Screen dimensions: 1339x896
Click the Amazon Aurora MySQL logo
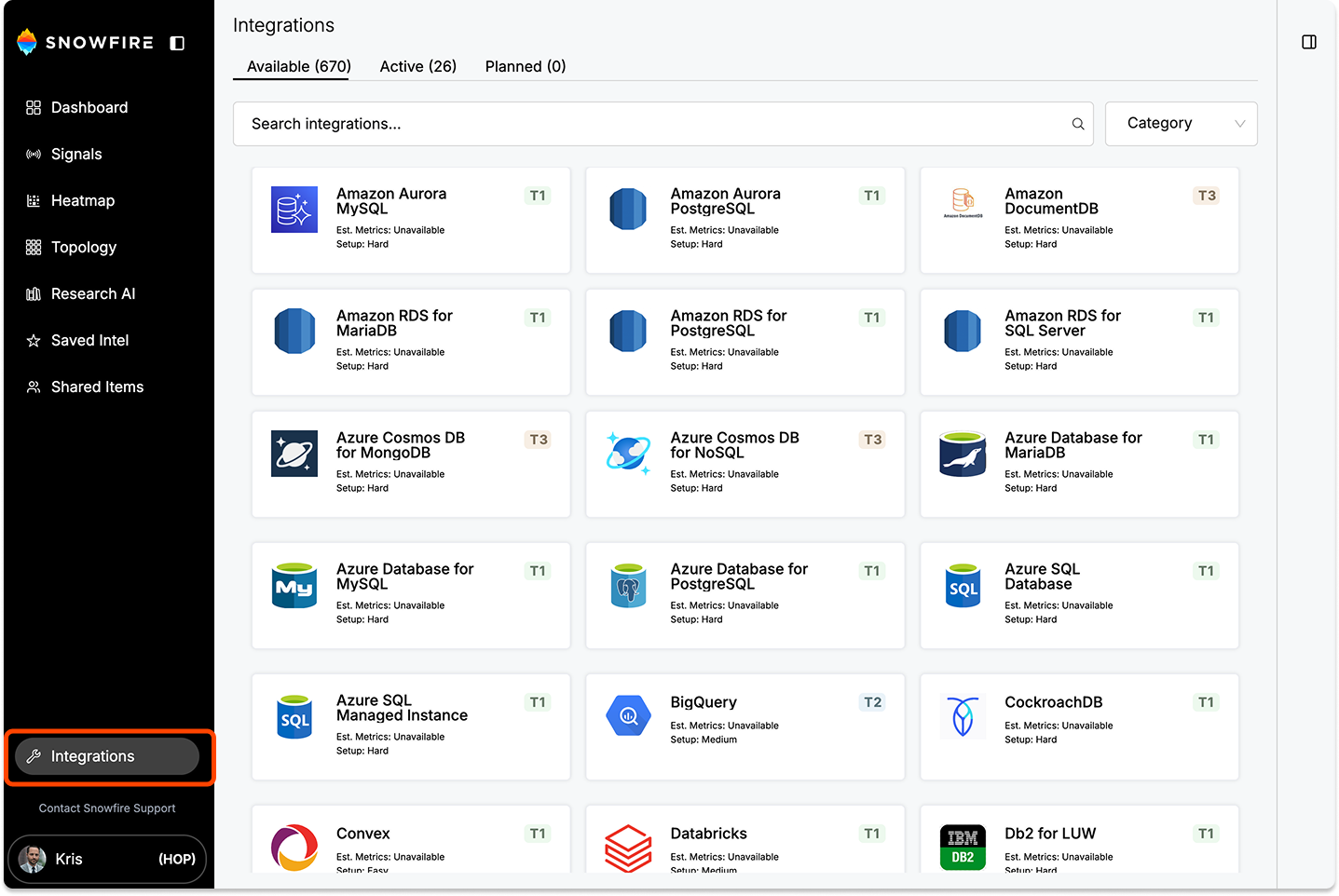294,210
